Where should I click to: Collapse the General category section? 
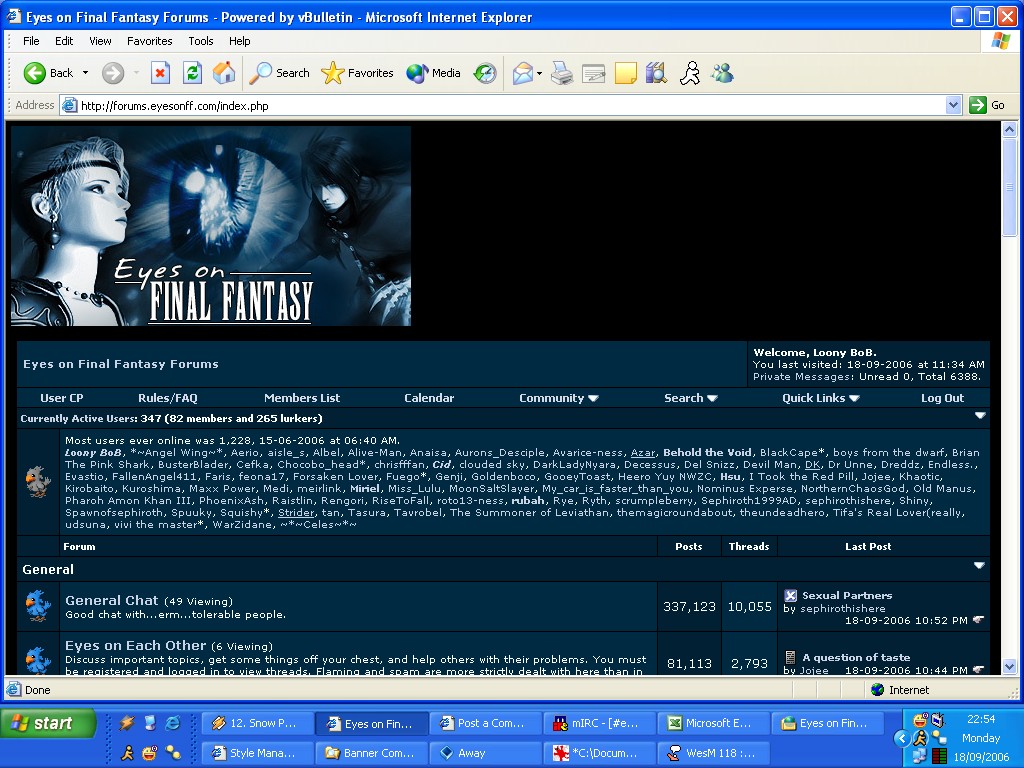(x=979, y=566)
